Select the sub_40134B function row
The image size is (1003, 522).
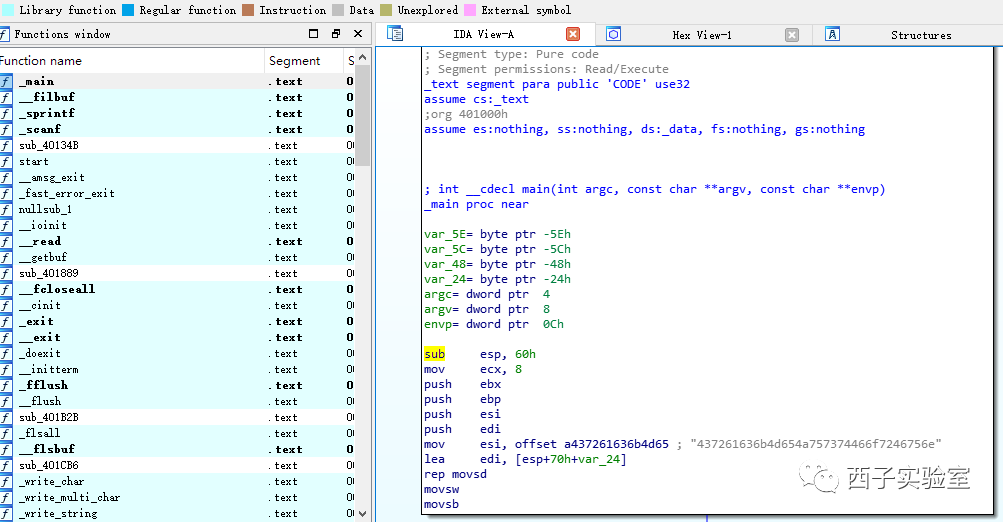tap(178, 145)
